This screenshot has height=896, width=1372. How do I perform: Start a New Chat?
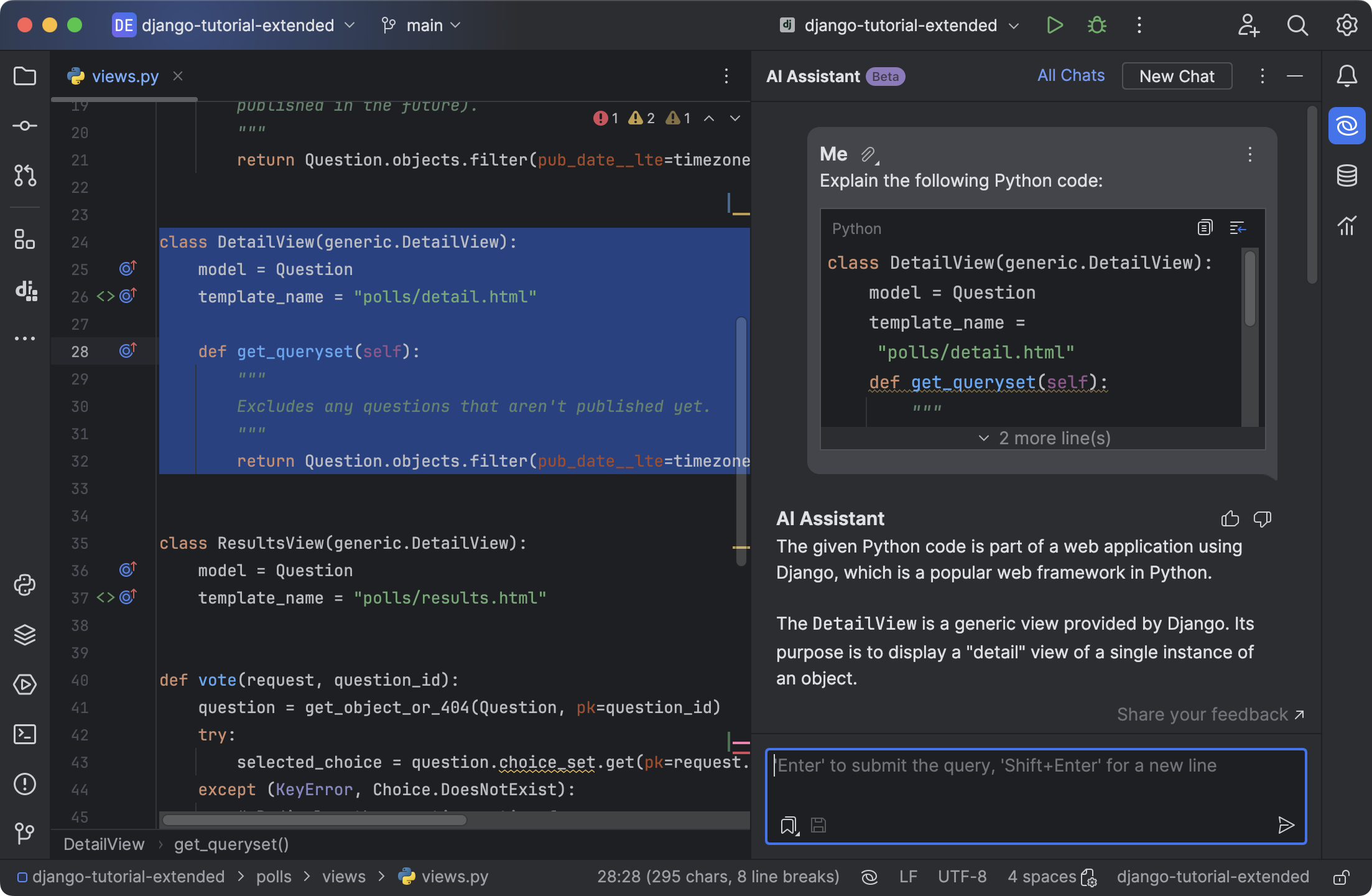pyautogui.click(x=1176, y=76)
